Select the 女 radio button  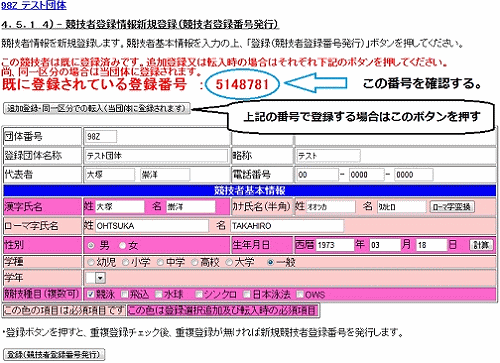123,246
